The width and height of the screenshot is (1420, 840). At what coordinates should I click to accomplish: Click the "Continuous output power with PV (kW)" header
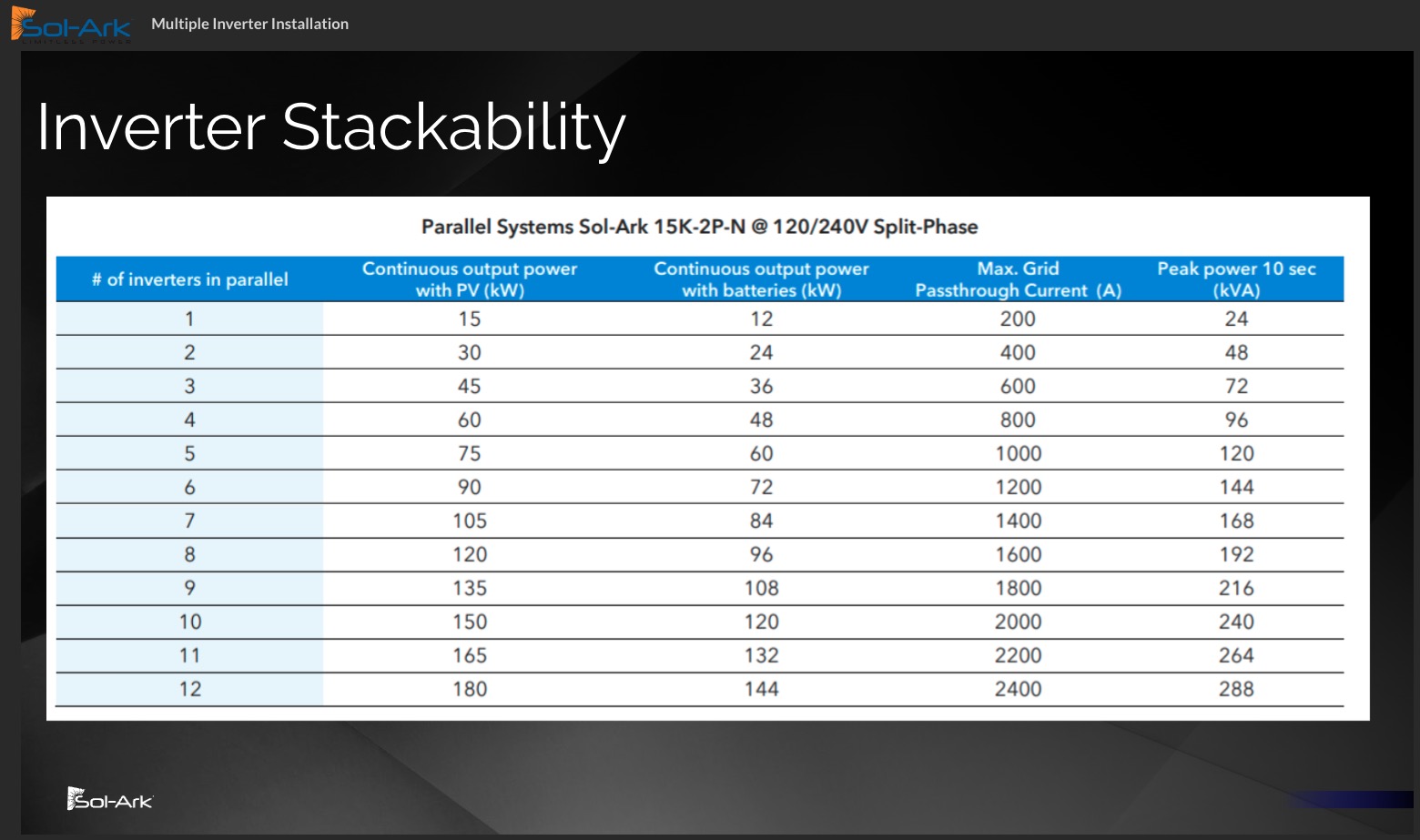click(470, 279)
